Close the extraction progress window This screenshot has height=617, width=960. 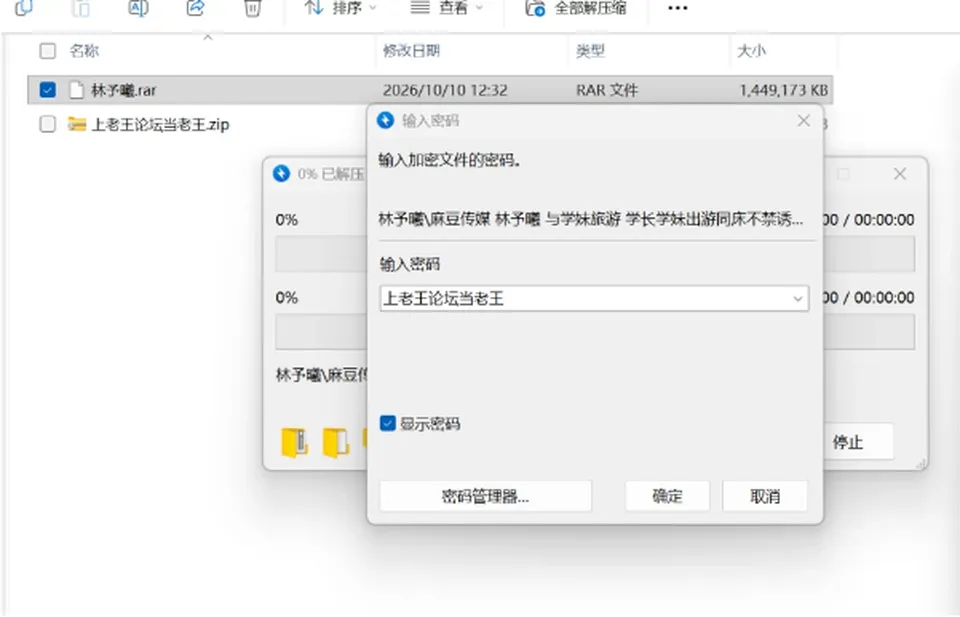[x=899, y=174]
